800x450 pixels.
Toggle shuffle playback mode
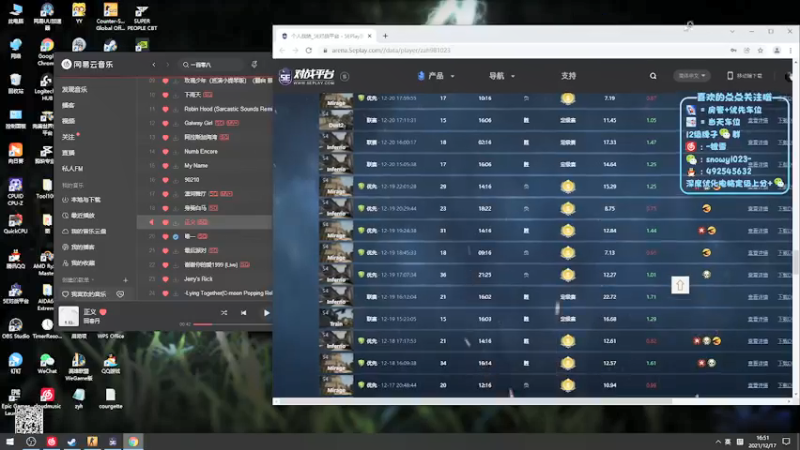click(x=224, y=313)
